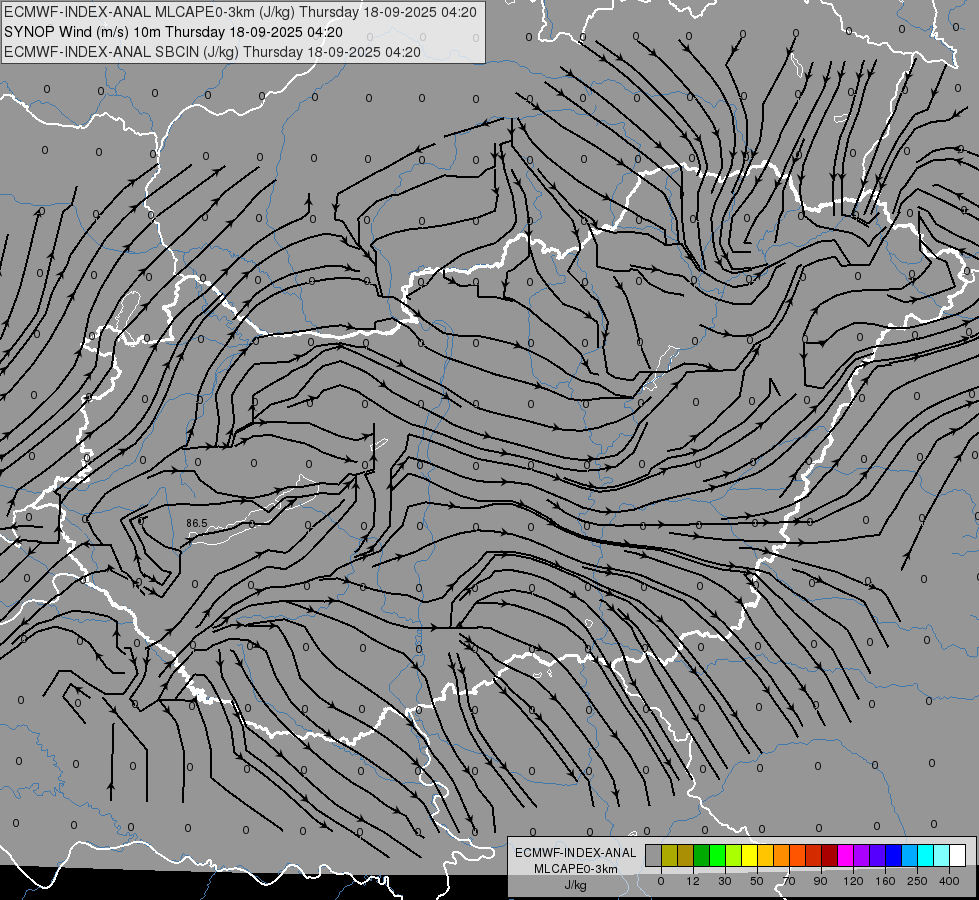Click the '400' legend scale value
The width and height of the screenshot is (979, 900).
(x=949, y=881)
